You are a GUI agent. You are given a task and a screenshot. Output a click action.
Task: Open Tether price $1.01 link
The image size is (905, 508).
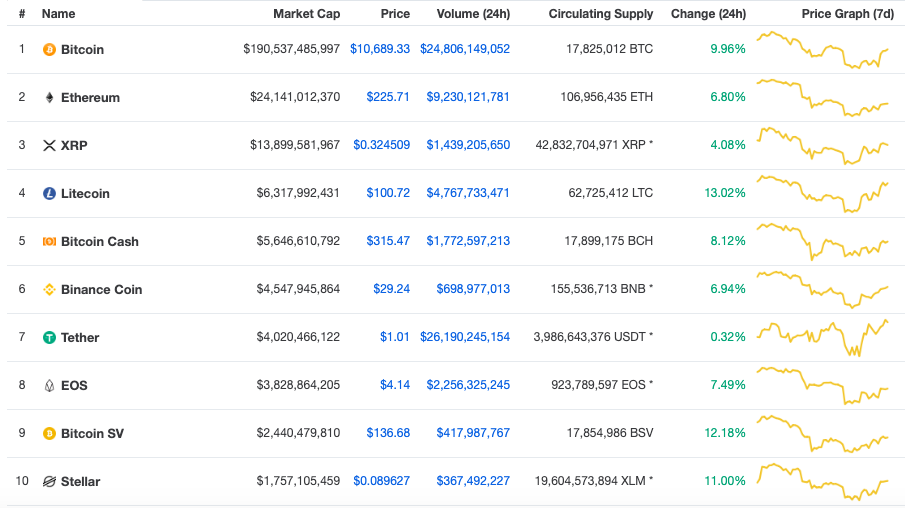[x=395, y=337]
